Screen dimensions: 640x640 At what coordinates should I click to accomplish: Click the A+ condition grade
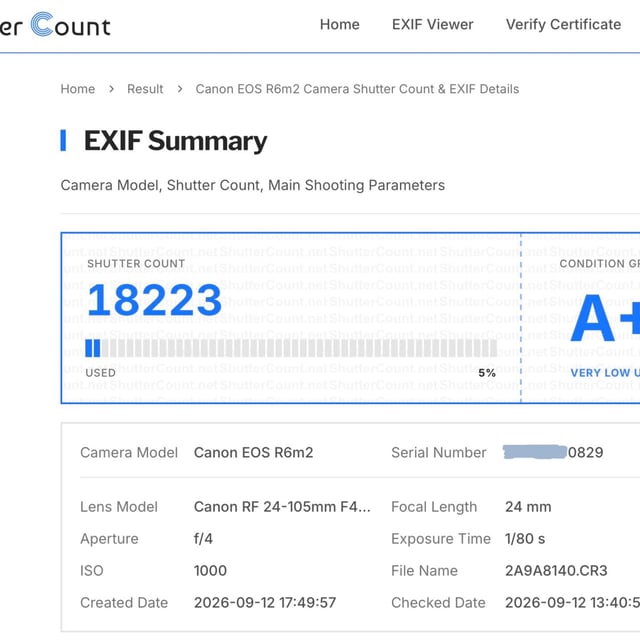[x=605, y=318]
